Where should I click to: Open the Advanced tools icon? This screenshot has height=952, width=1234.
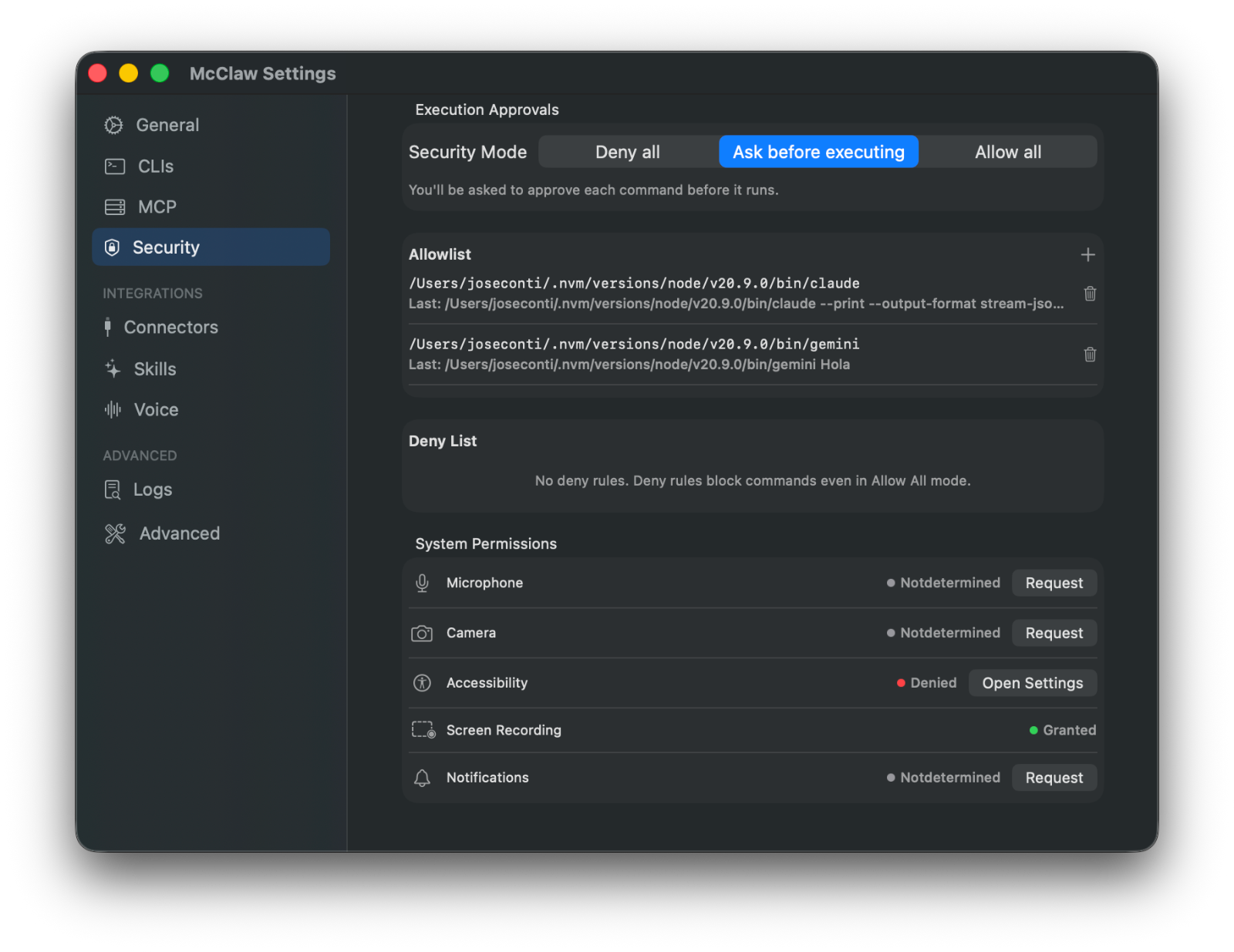(115, 533)
